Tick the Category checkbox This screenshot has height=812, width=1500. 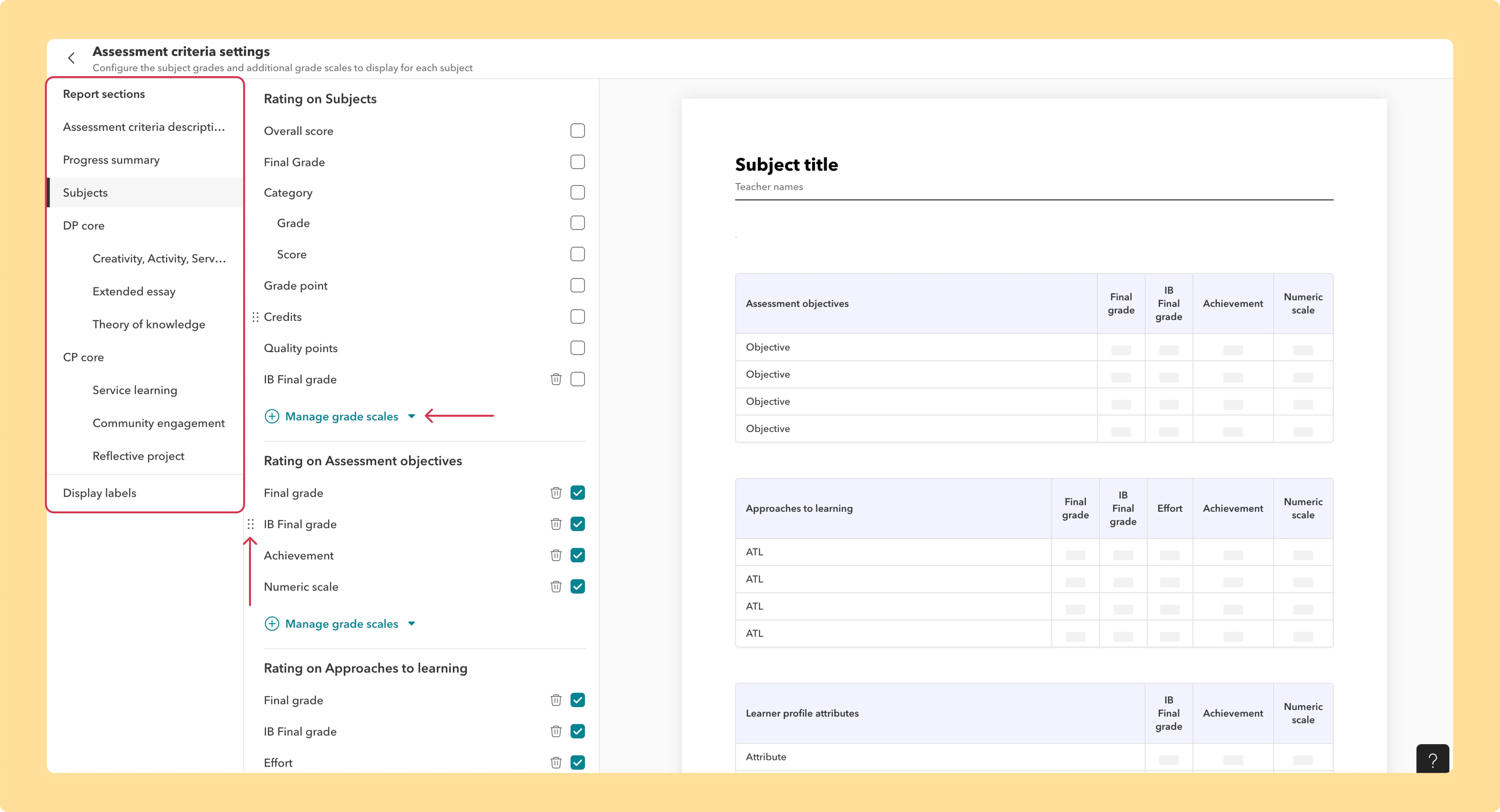click(578, 193)
